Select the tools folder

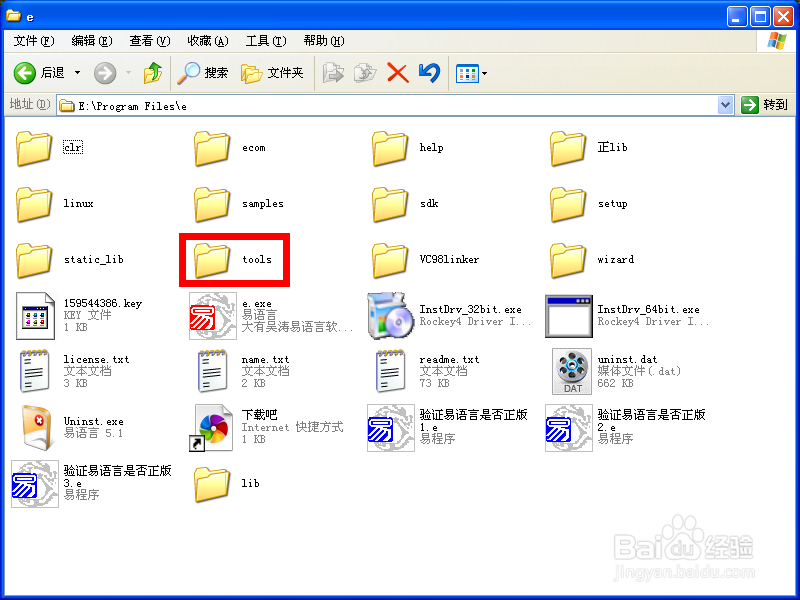[233, 260]
